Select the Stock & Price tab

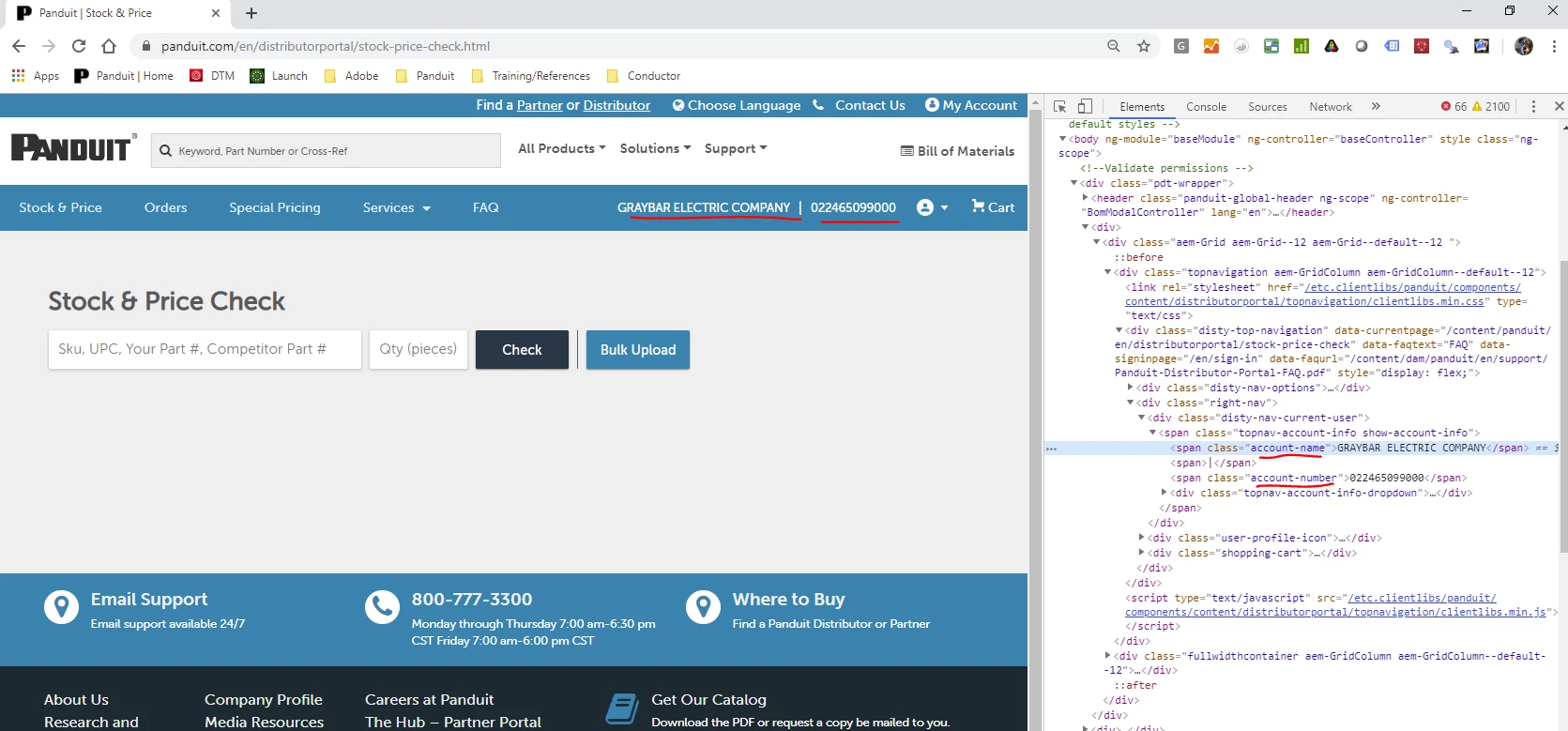[x=61, y=207]
